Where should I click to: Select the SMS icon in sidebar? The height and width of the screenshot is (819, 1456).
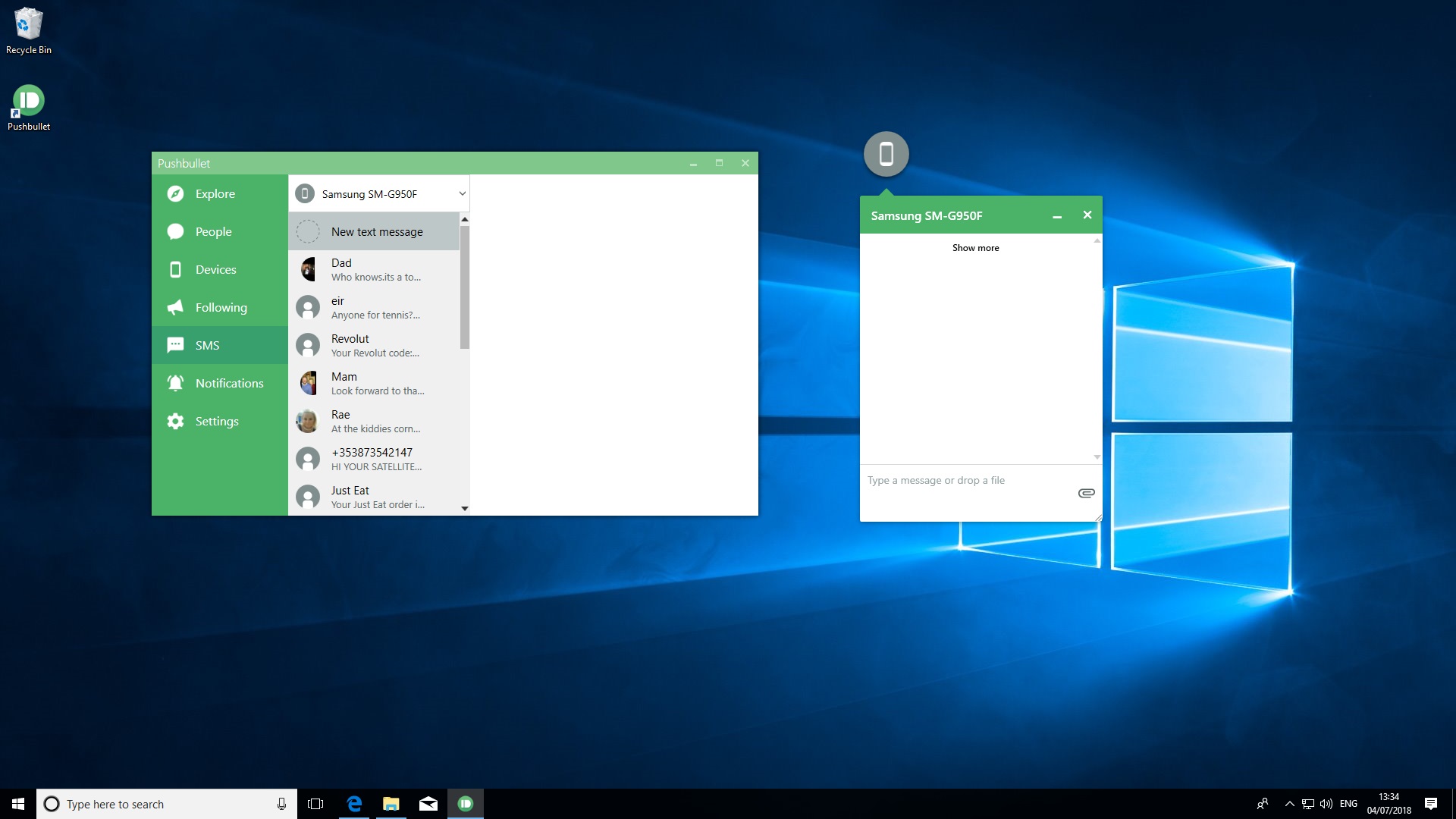(176, 344)
